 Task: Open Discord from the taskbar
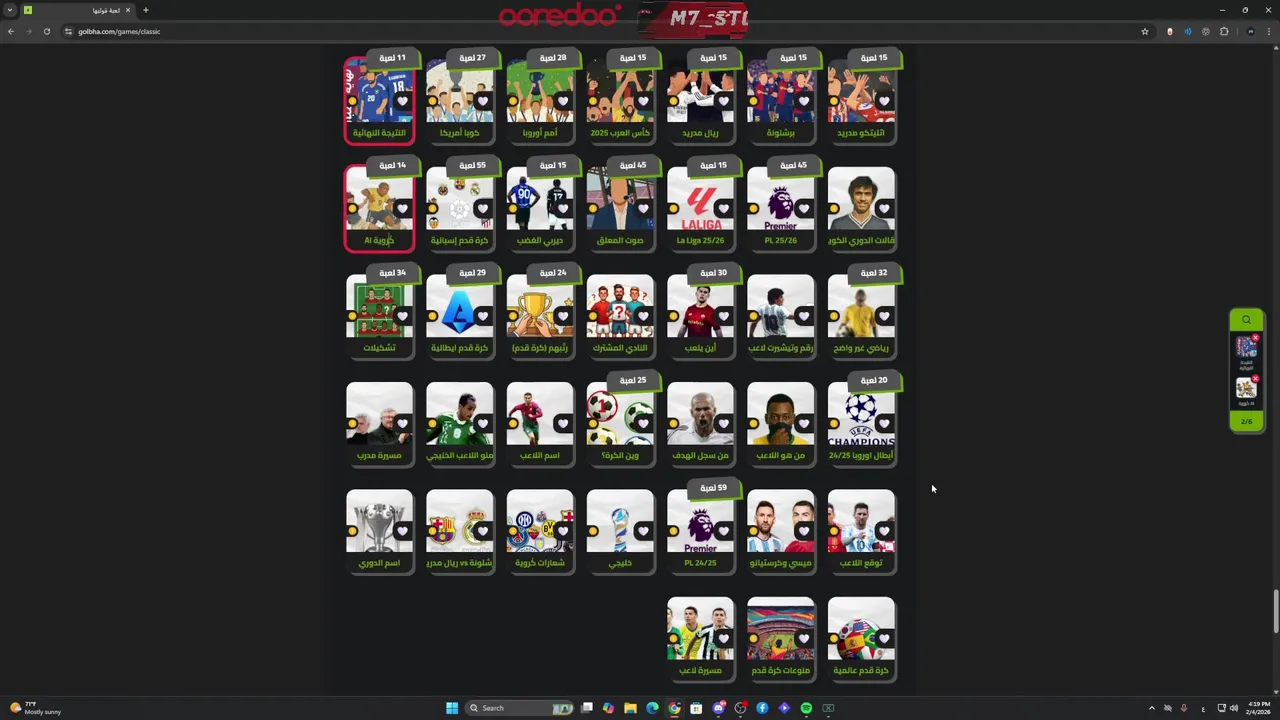point(718,708)
